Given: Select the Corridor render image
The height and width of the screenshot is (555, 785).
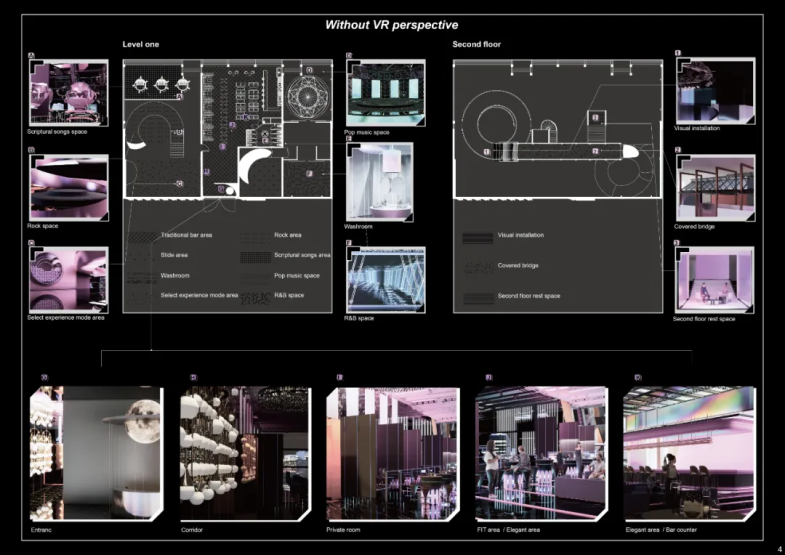Looking at the screenshot, I should tap(245, 453).
